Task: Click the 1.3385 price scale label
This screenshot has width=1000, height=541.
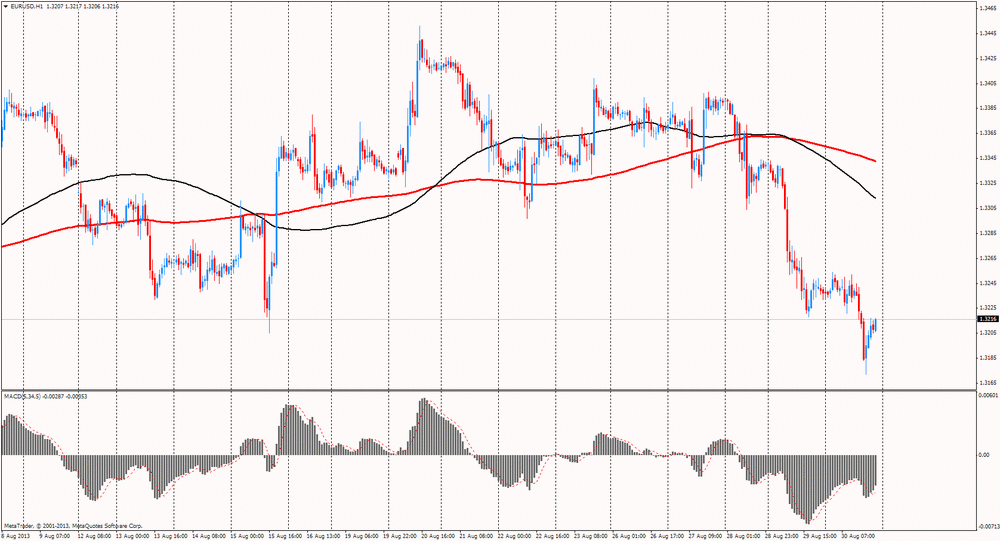Action: pos(987,108)
